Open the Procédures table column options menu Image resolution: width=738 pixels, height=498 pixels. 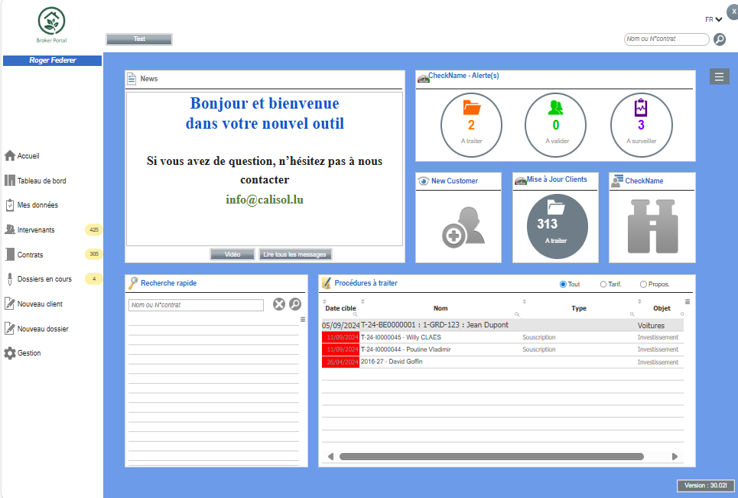[x=687, y=301]
